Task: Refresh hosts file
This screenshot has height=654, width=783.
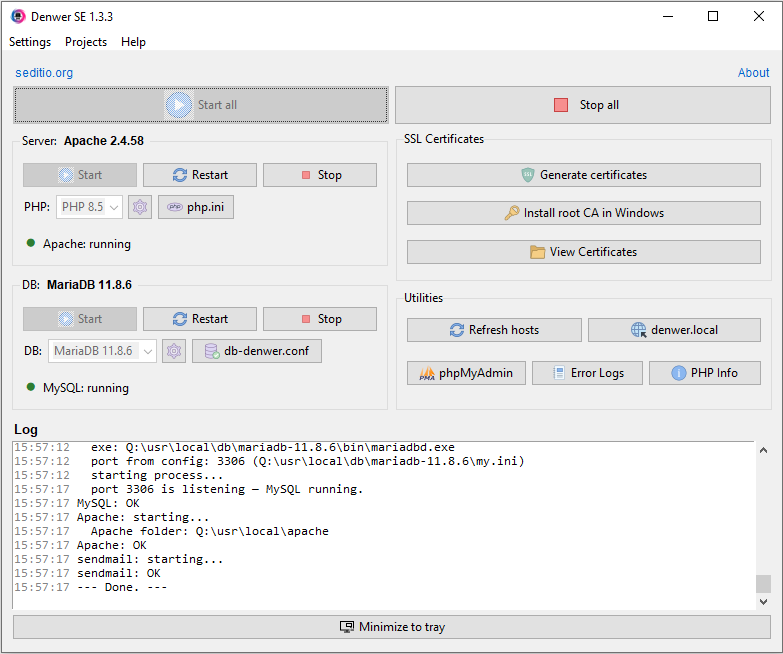Action: pos(494,330)
